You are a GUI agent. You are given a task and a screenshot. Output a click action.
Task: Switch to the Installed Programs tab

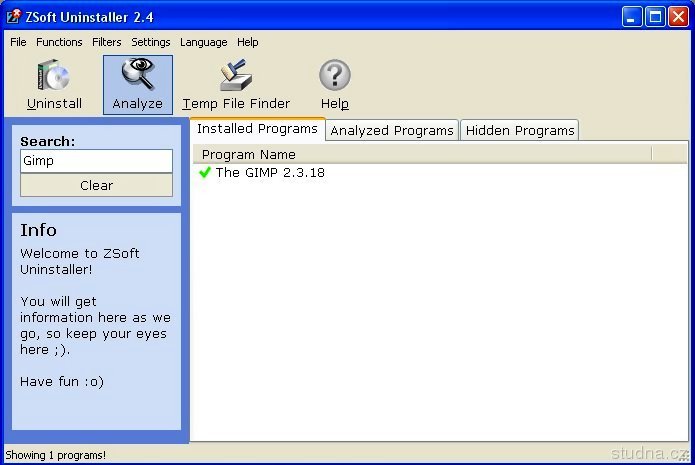(258, 129)
